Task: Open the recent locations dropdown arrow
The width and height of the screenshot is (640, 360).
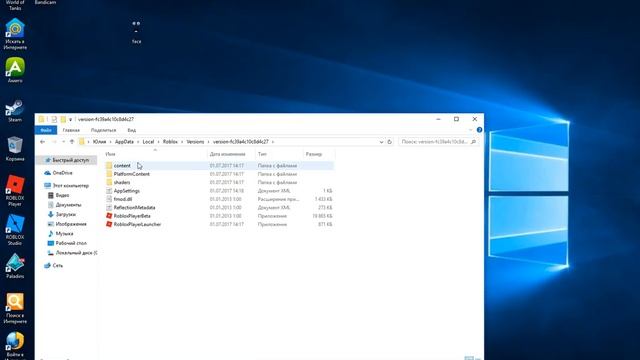Action: tap(63, 142)
